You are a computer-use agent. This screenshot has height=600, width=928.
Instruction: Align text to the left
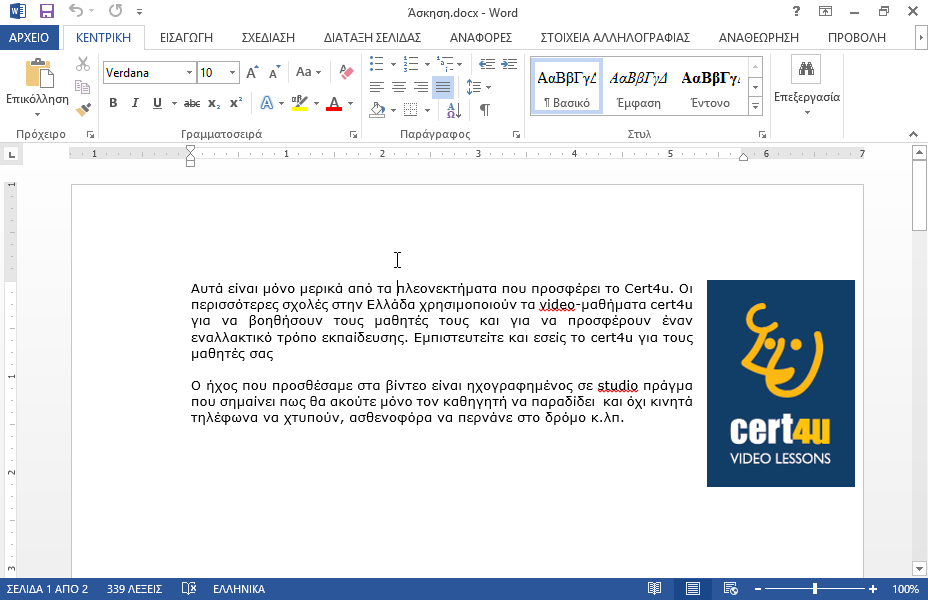point(376,87)
